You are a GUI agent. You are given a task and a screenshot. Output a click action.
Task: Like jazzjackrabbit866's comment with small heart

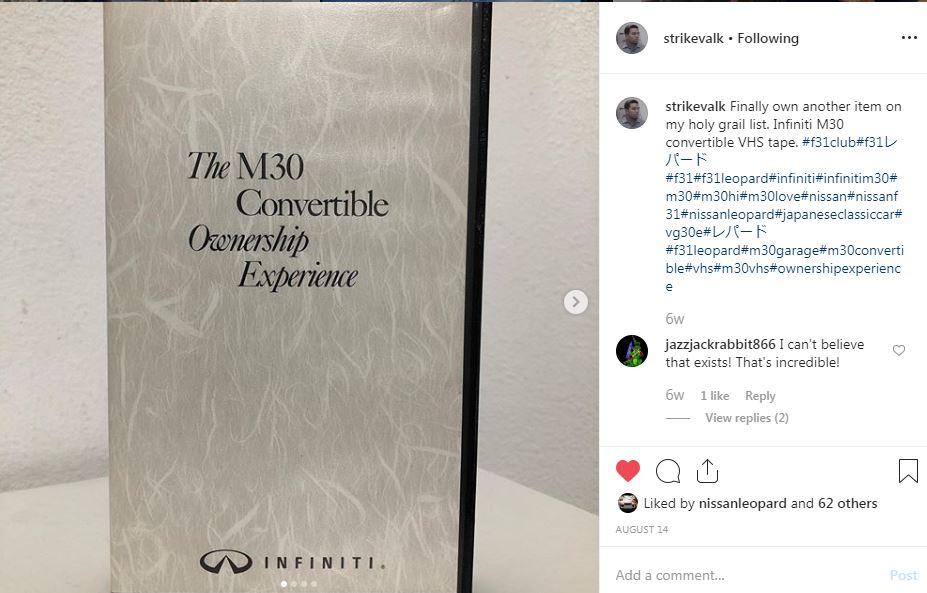(x=899, y=351)
